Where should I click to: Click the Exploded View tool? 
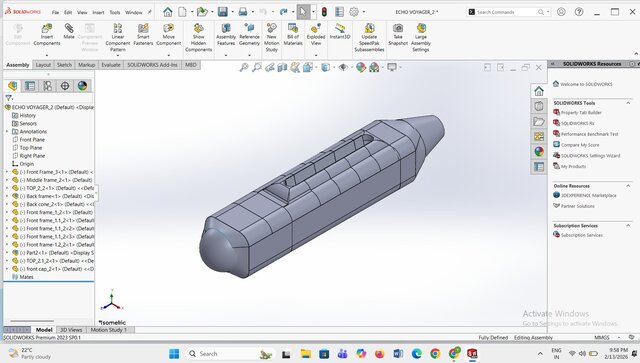(316, 34)
